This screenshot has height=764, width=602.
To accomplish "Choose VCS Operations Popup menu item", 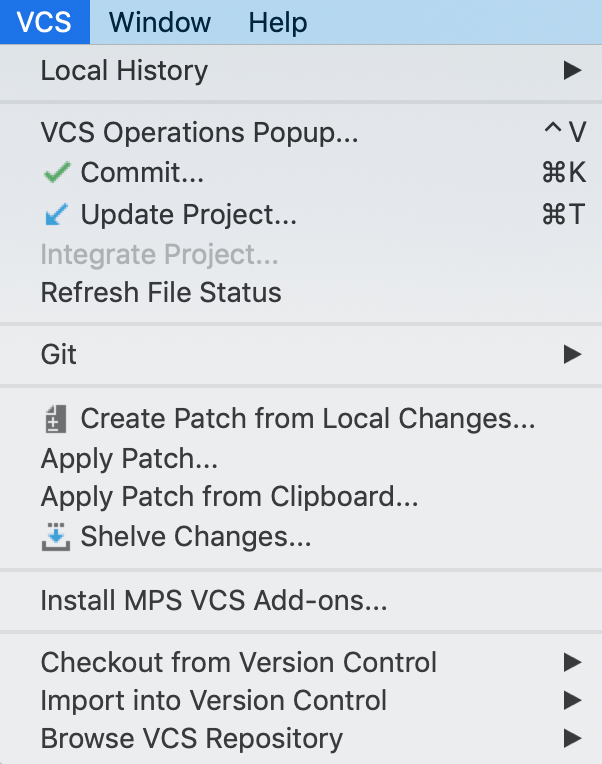I will click(x=199, y=132).
